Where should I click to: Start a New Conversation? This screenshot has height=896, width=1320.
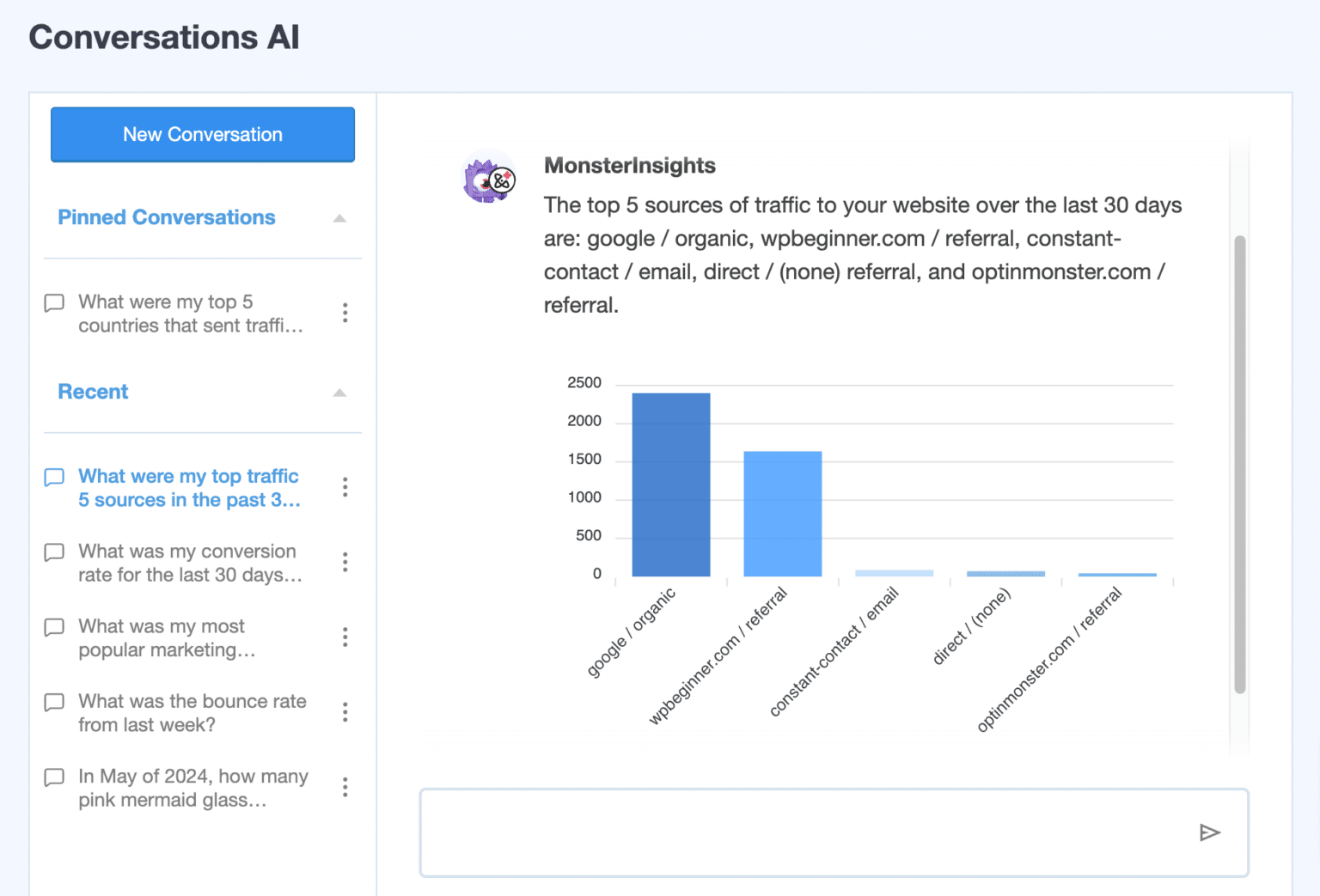[202, 134]
